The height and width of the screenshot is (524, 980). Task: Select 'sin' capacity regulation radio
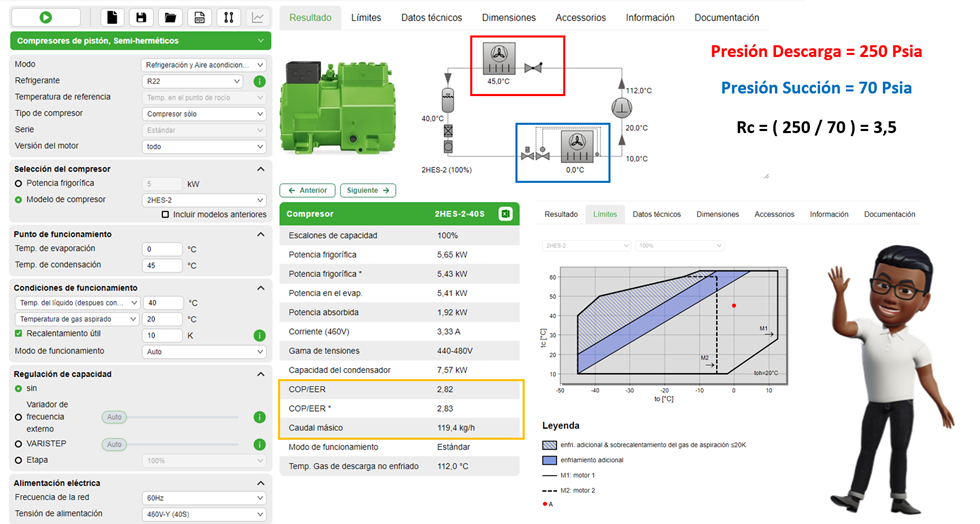18,389
